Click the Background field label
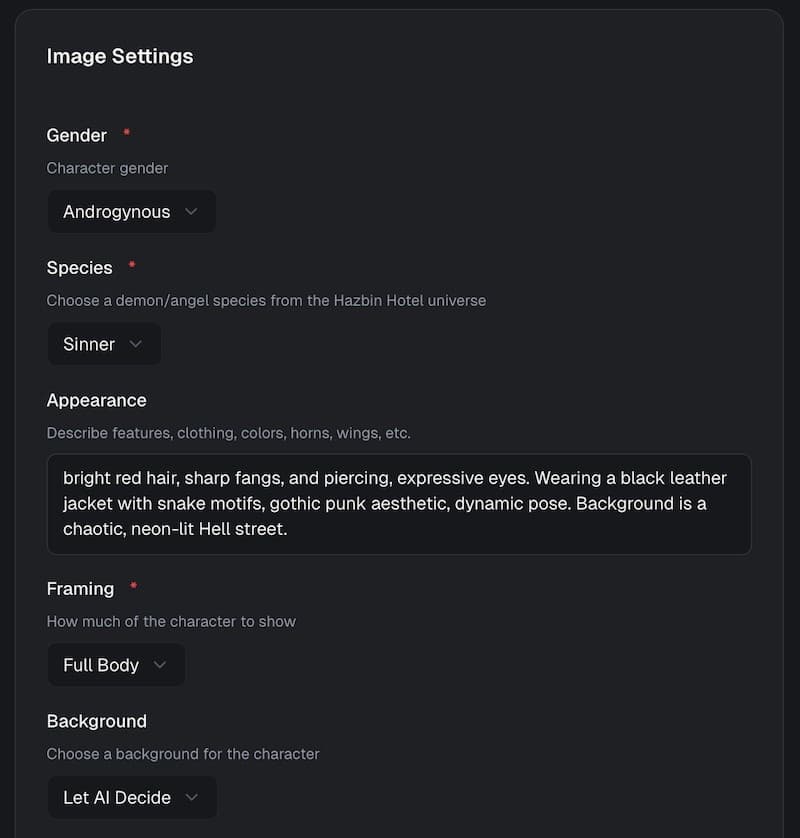800x838 pixels. click(97, 721)
